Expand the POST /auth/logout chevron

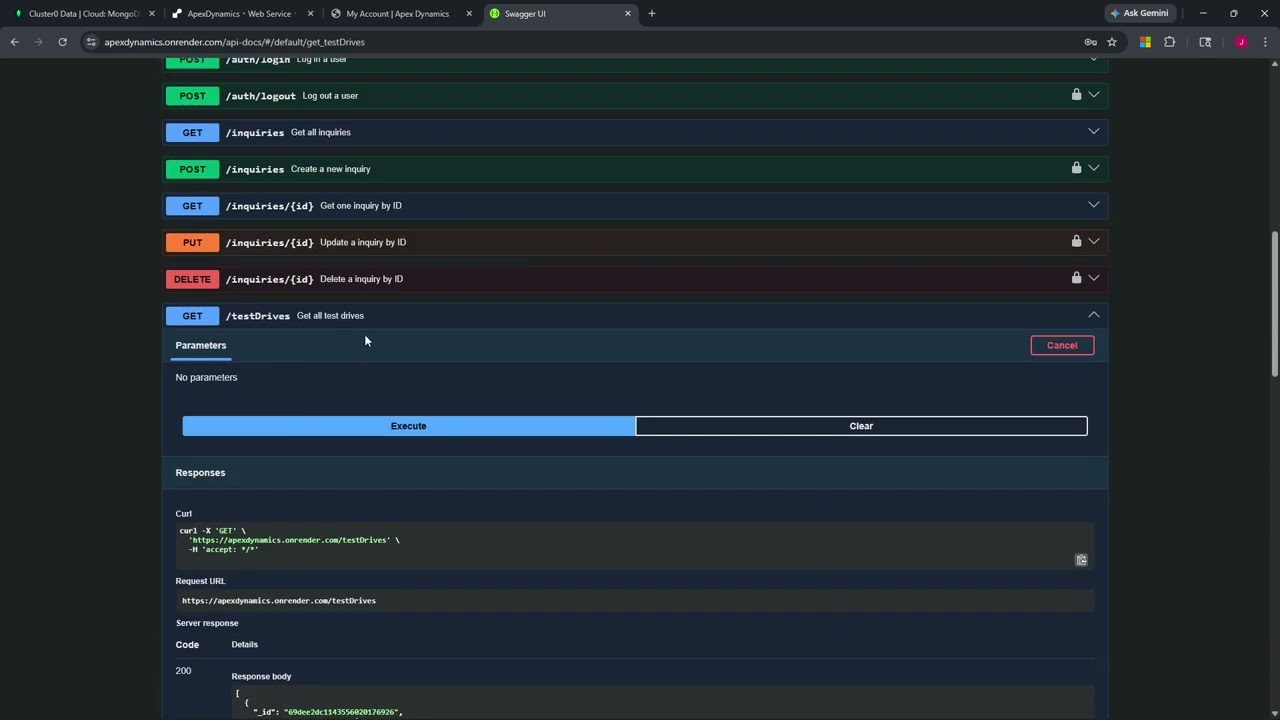1094,95
